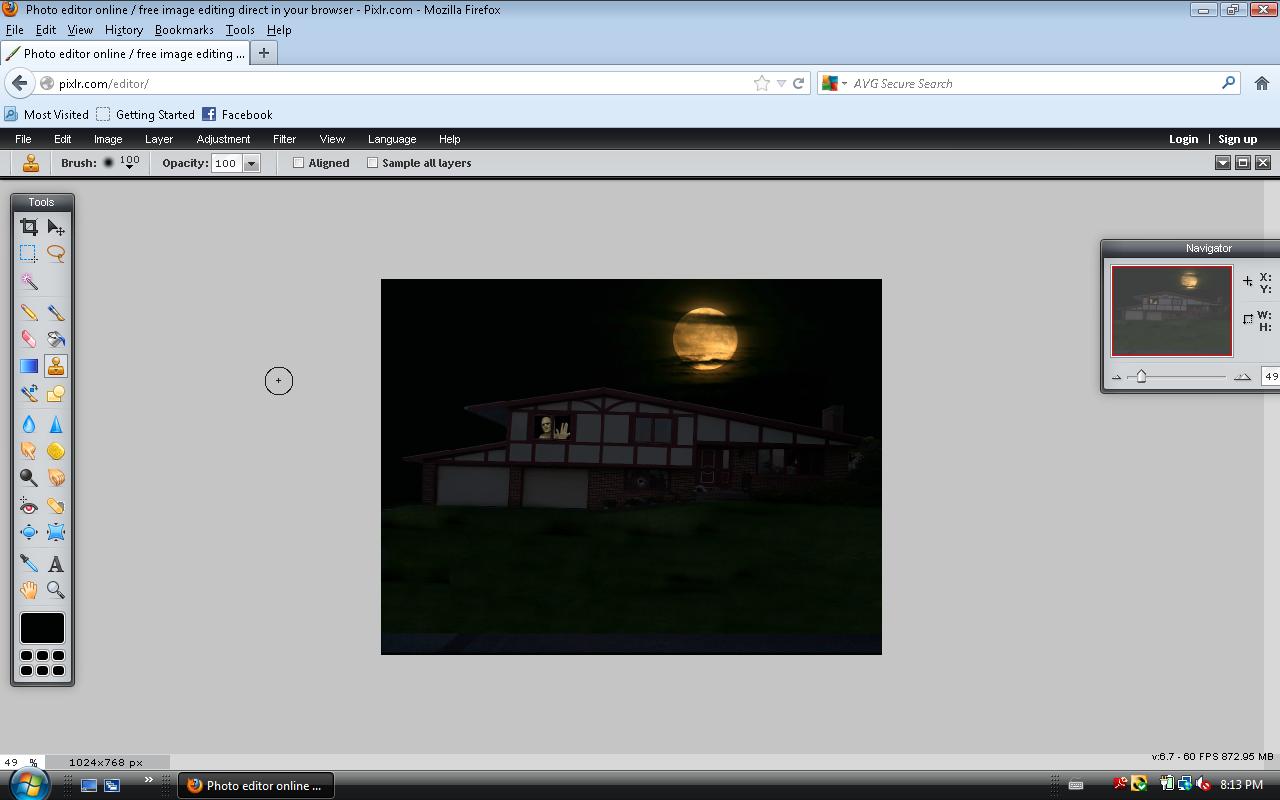Open the Opacity value dropdown arrow
Image resolution: width=1280 pixels, height=800 pixels.
click(251, 163)
